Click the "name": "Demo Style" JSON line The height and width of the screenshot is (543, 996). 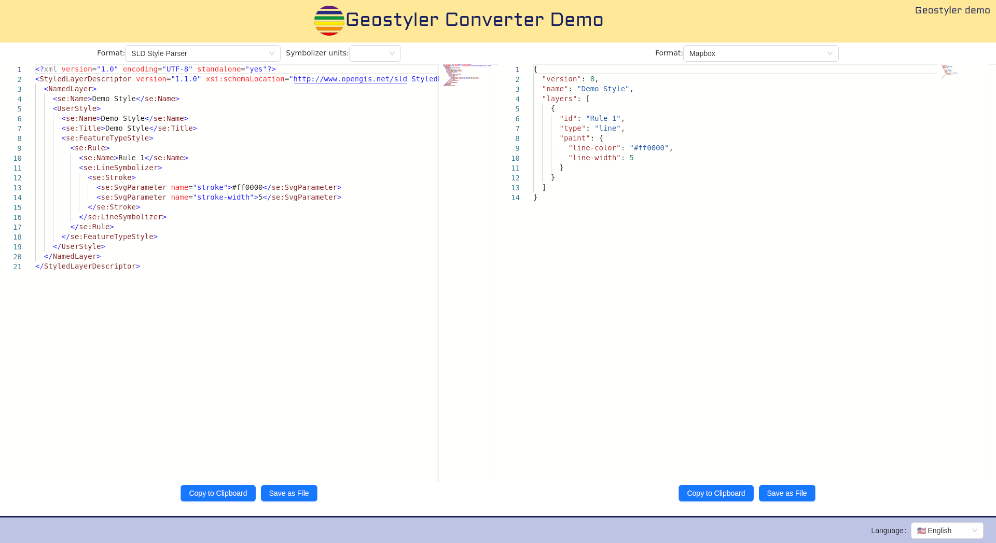pyautogui.click(x=588, y=89)
